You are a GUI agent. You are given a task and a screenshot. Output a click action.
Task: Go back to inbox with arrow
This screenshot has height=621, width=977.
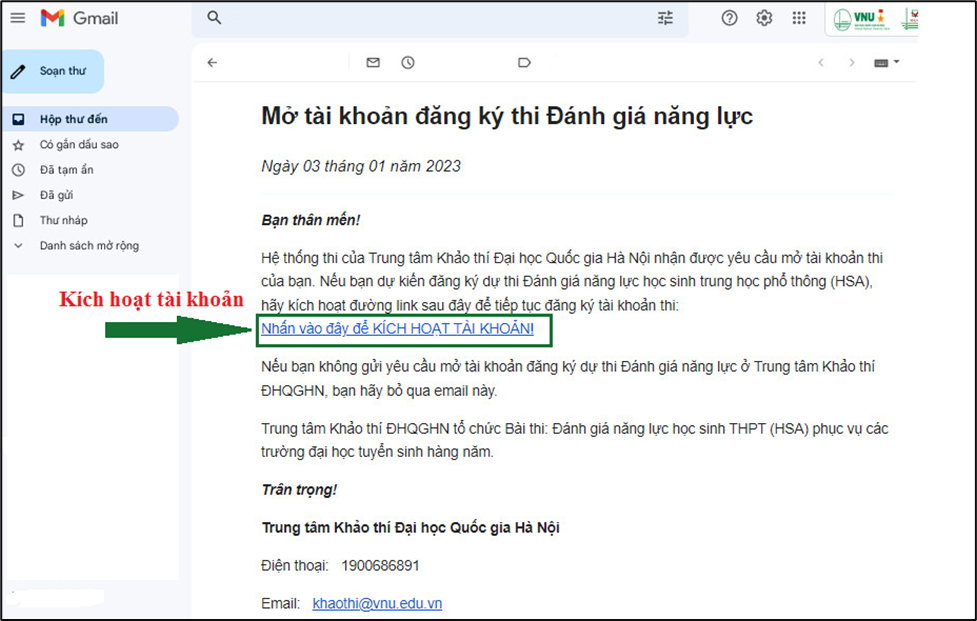click(212, 63)
